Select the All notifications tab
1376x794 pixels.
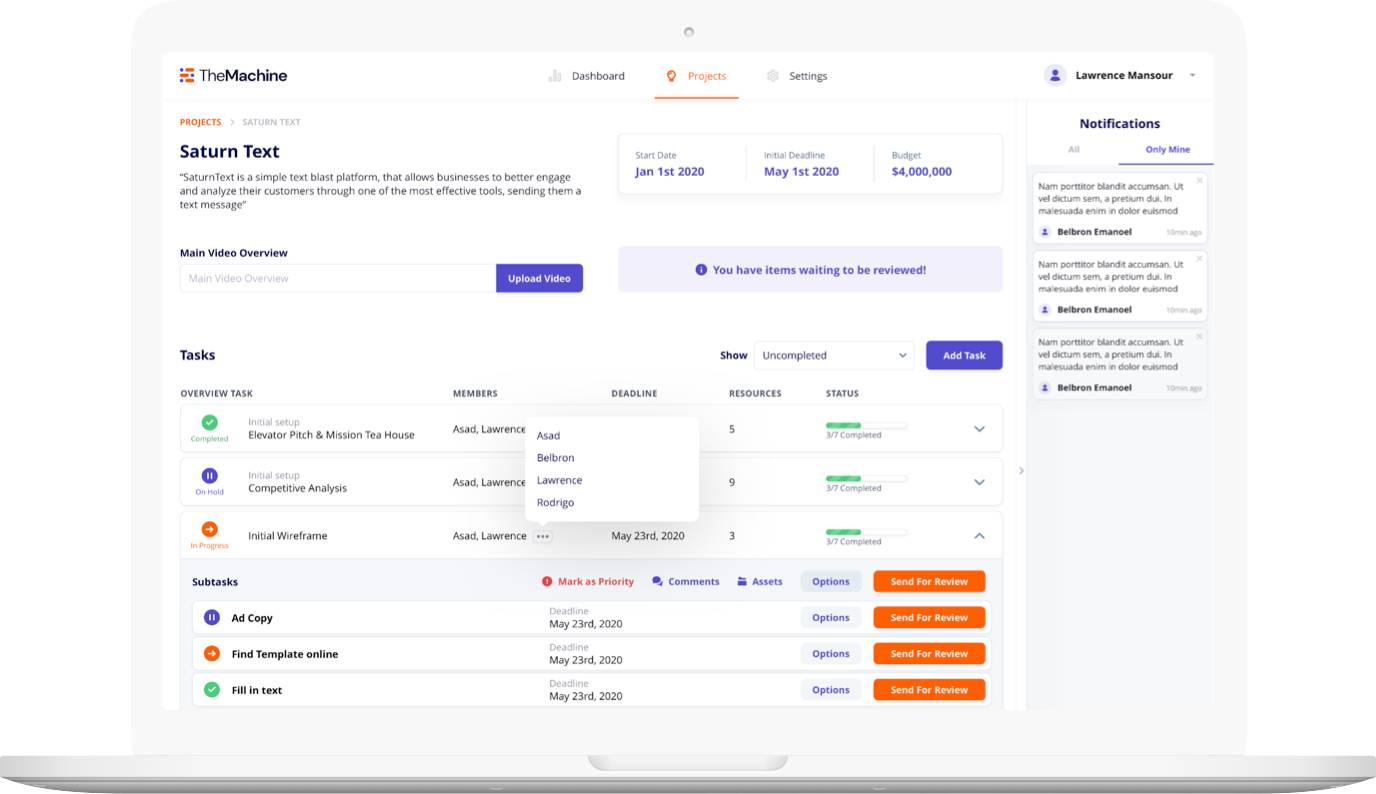(x=1073, y=149)
